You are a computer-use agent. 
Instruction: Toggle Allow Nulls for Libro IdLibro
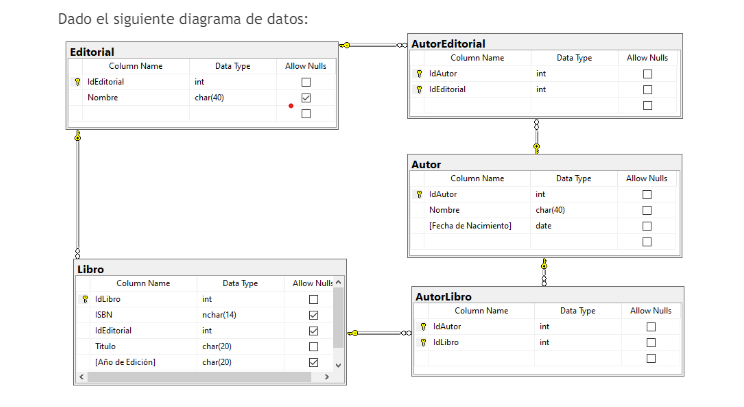tap(313, 300)
